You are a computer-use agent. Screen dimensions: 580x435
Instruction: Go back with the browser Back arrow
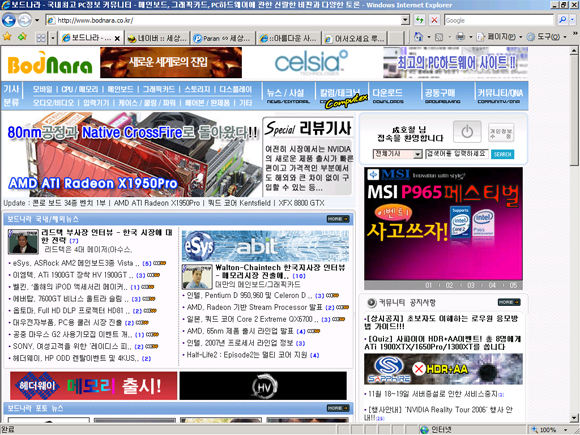[x=9, y=20]
